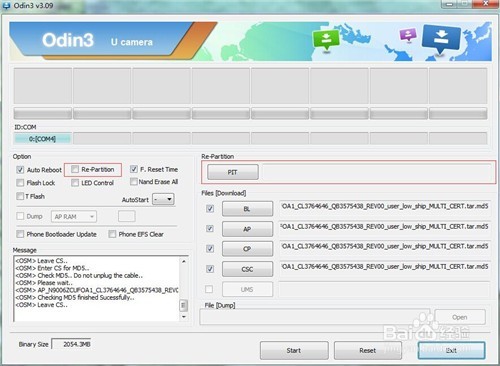
Task: Click the PIT button
Action: coord(233,172)
